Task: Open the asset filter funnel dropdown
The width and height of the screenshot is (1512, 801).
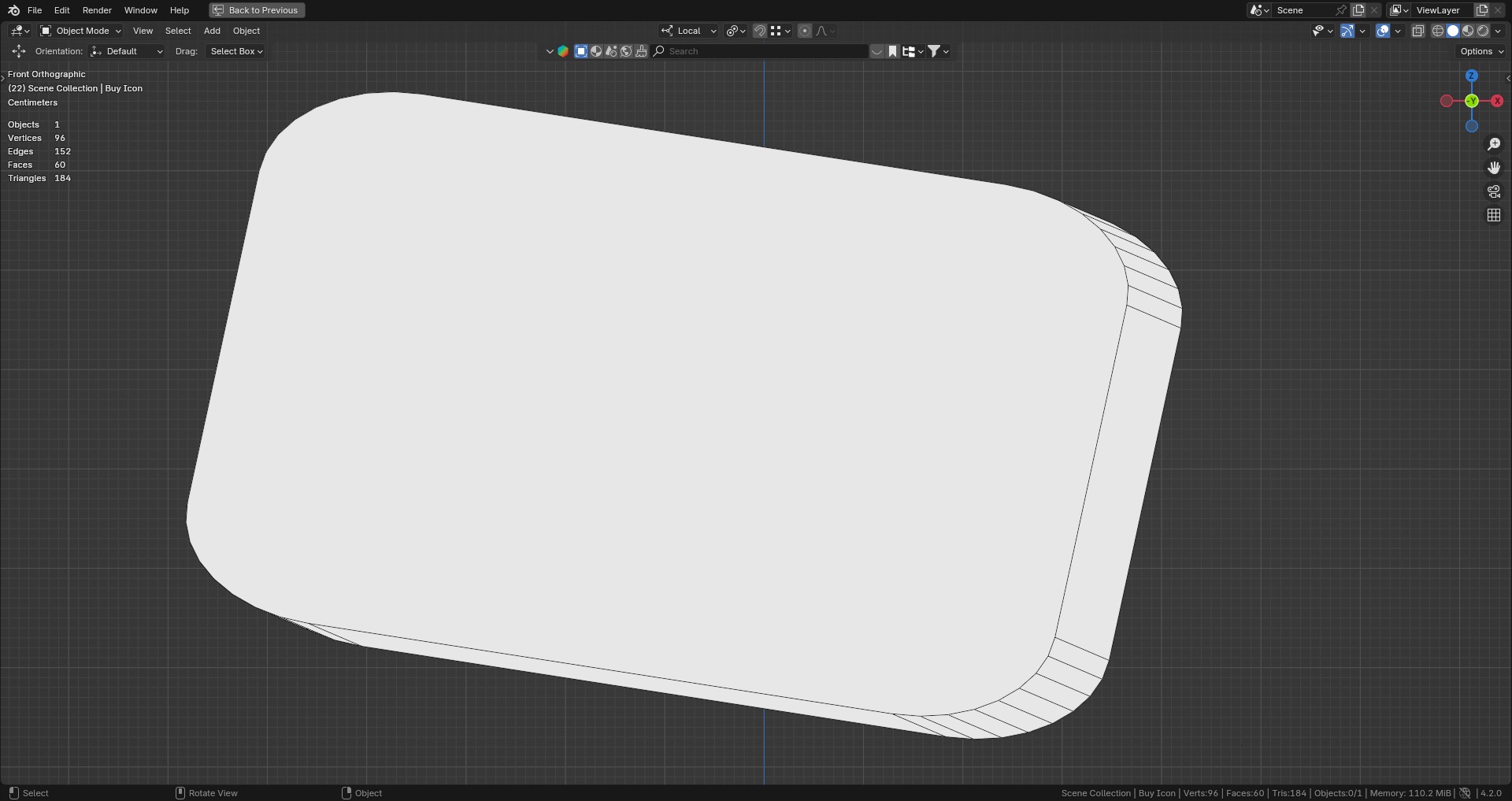Action: [x=938, y=51]
